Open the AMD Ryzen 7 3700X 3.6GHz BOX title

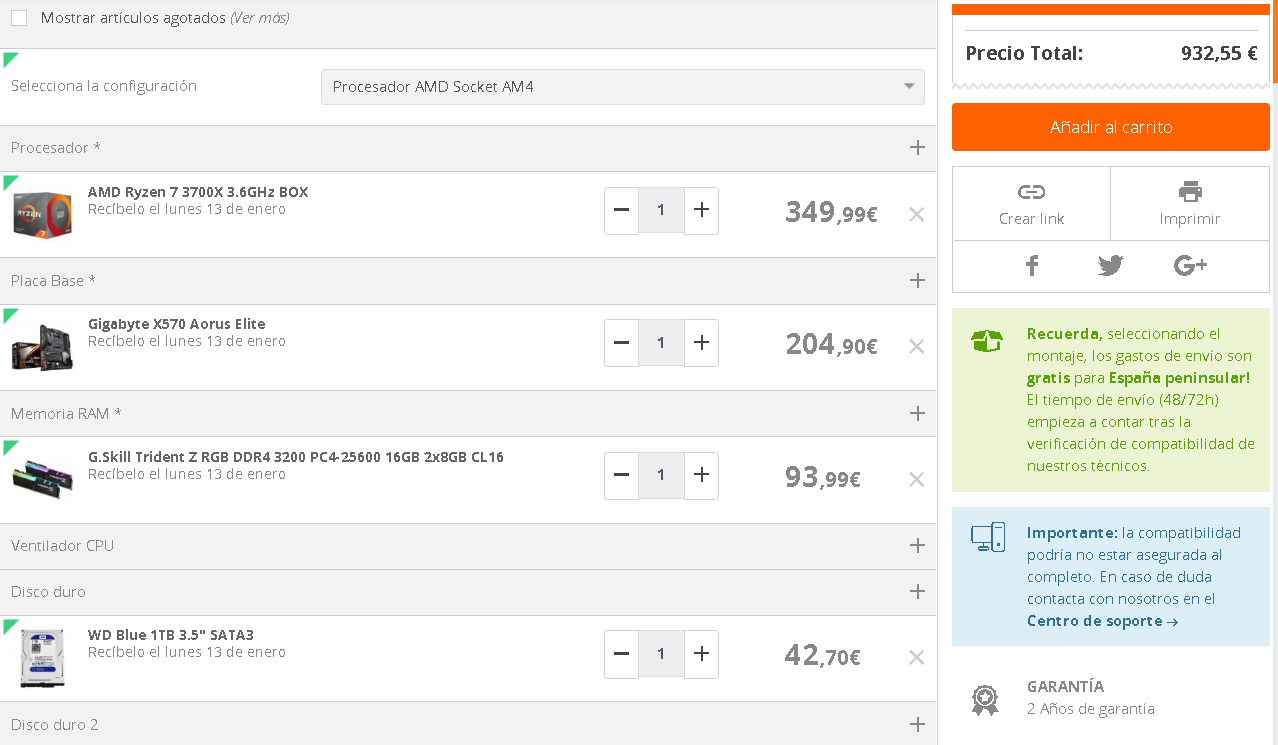tap(198, 192)
